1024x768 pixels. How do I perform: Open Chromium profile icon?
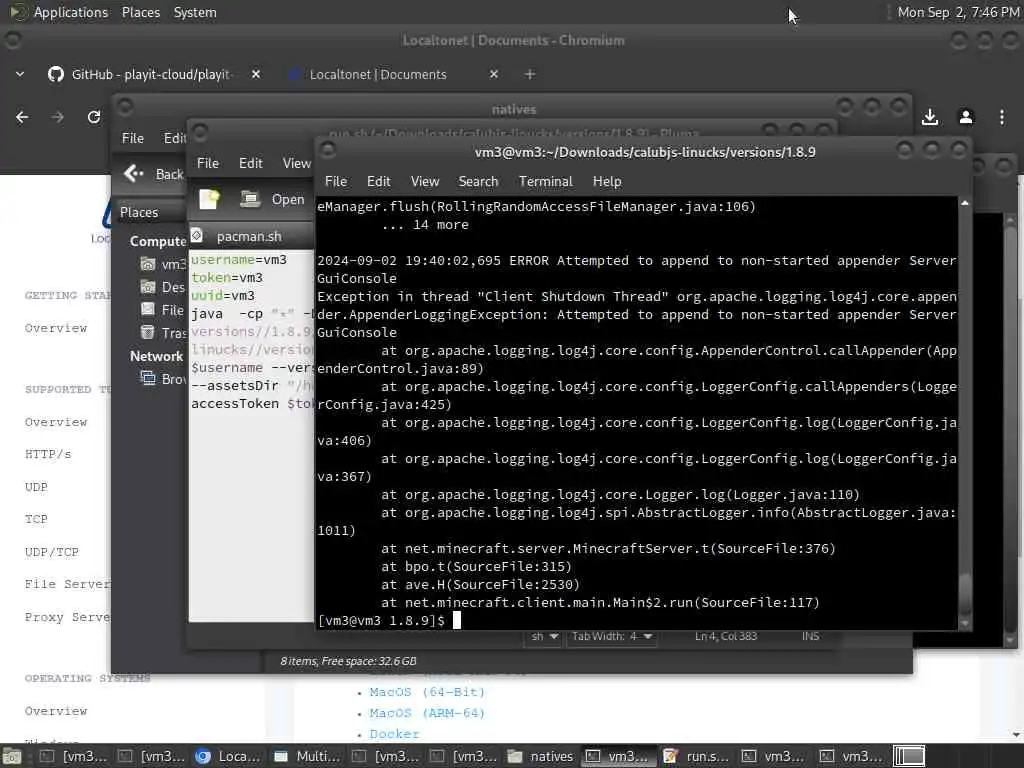point(966,117)
